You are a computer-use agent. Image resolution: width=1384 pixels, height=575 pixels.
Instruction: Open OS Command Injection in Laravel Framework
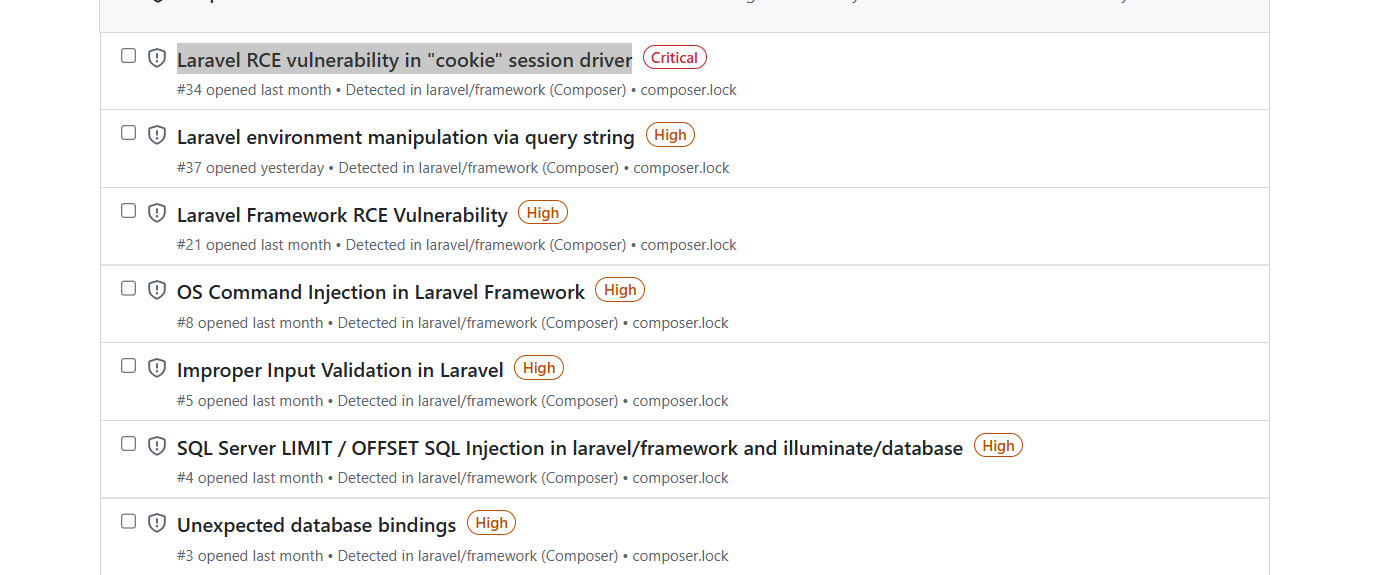click(381, 292)
